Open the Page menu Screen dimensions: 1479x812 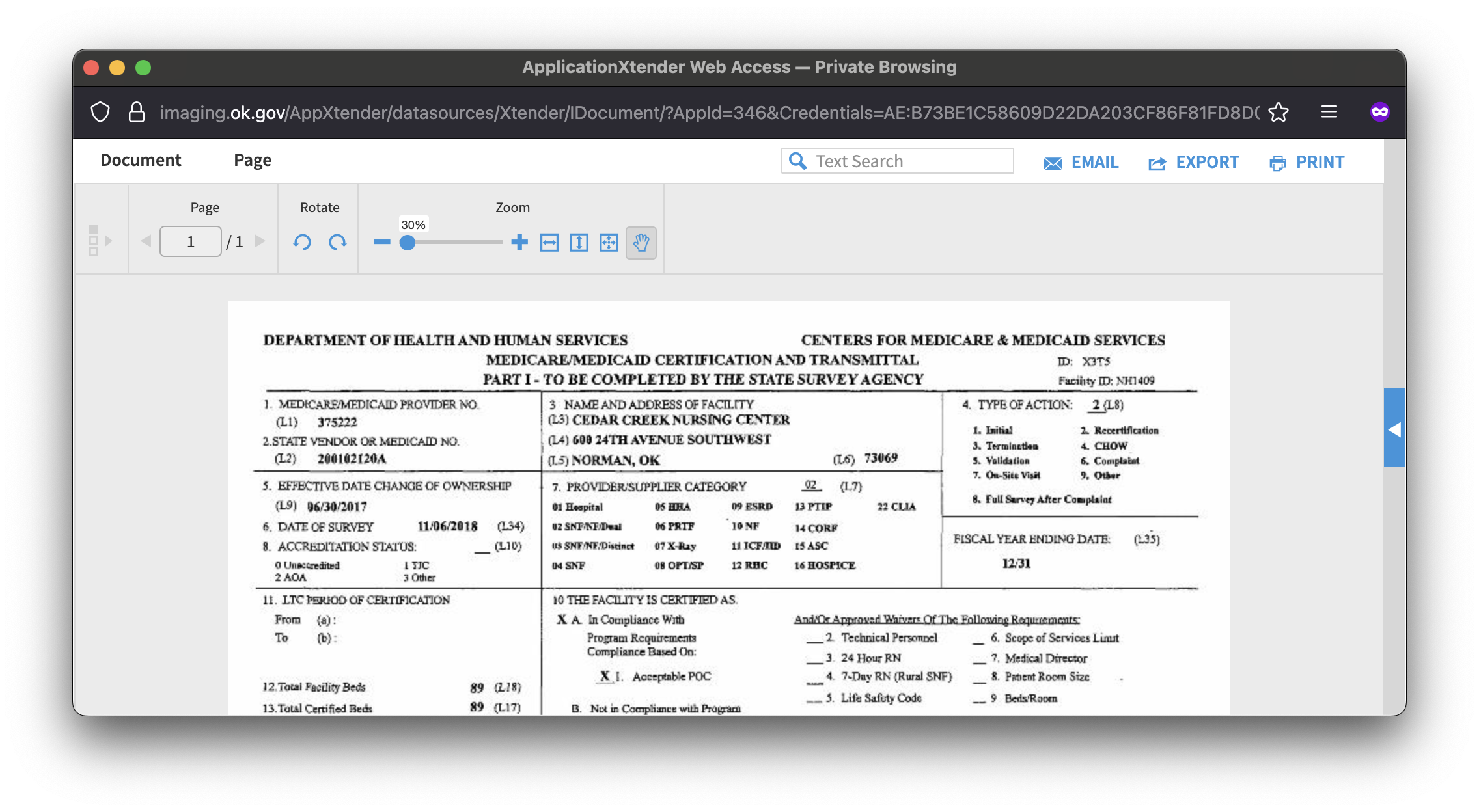(x=253, y=160)
